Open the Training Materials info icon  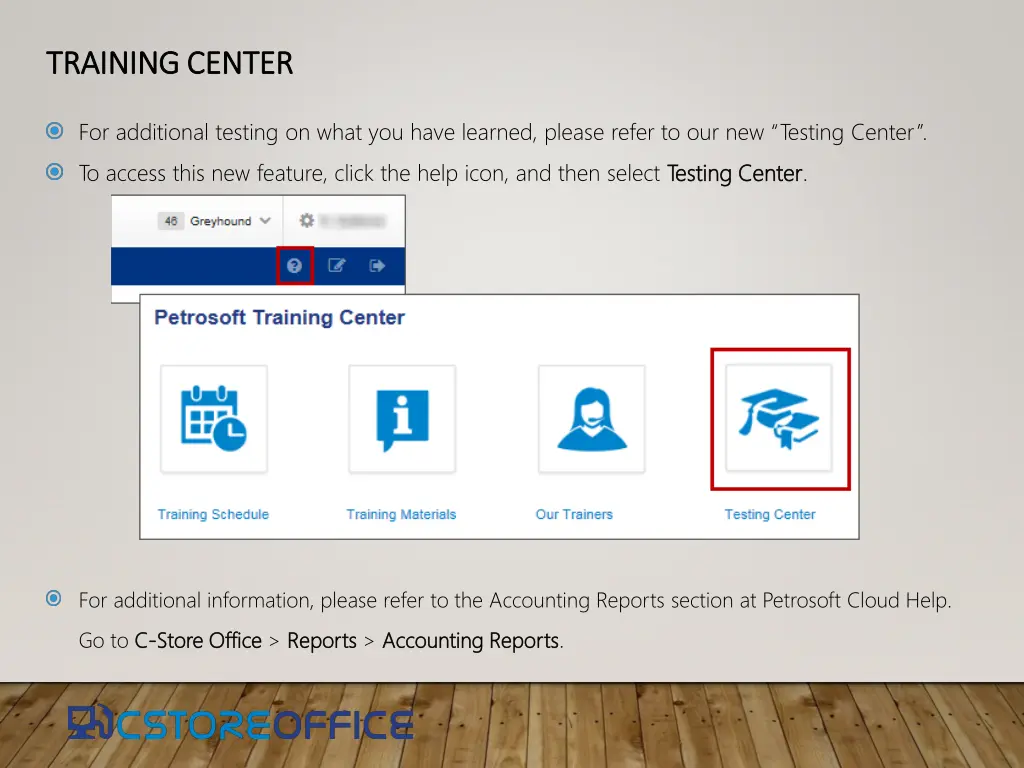click(402, 419)
